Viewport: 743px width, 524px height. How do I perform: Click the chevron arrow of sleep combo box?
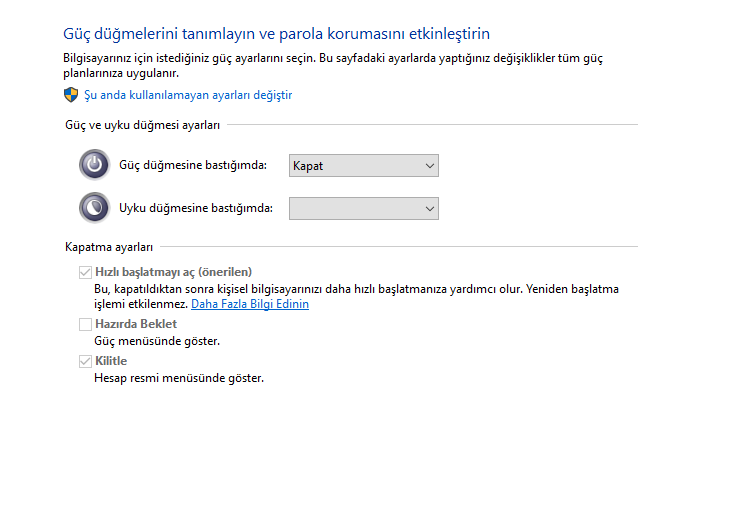[x=430, y=209]
